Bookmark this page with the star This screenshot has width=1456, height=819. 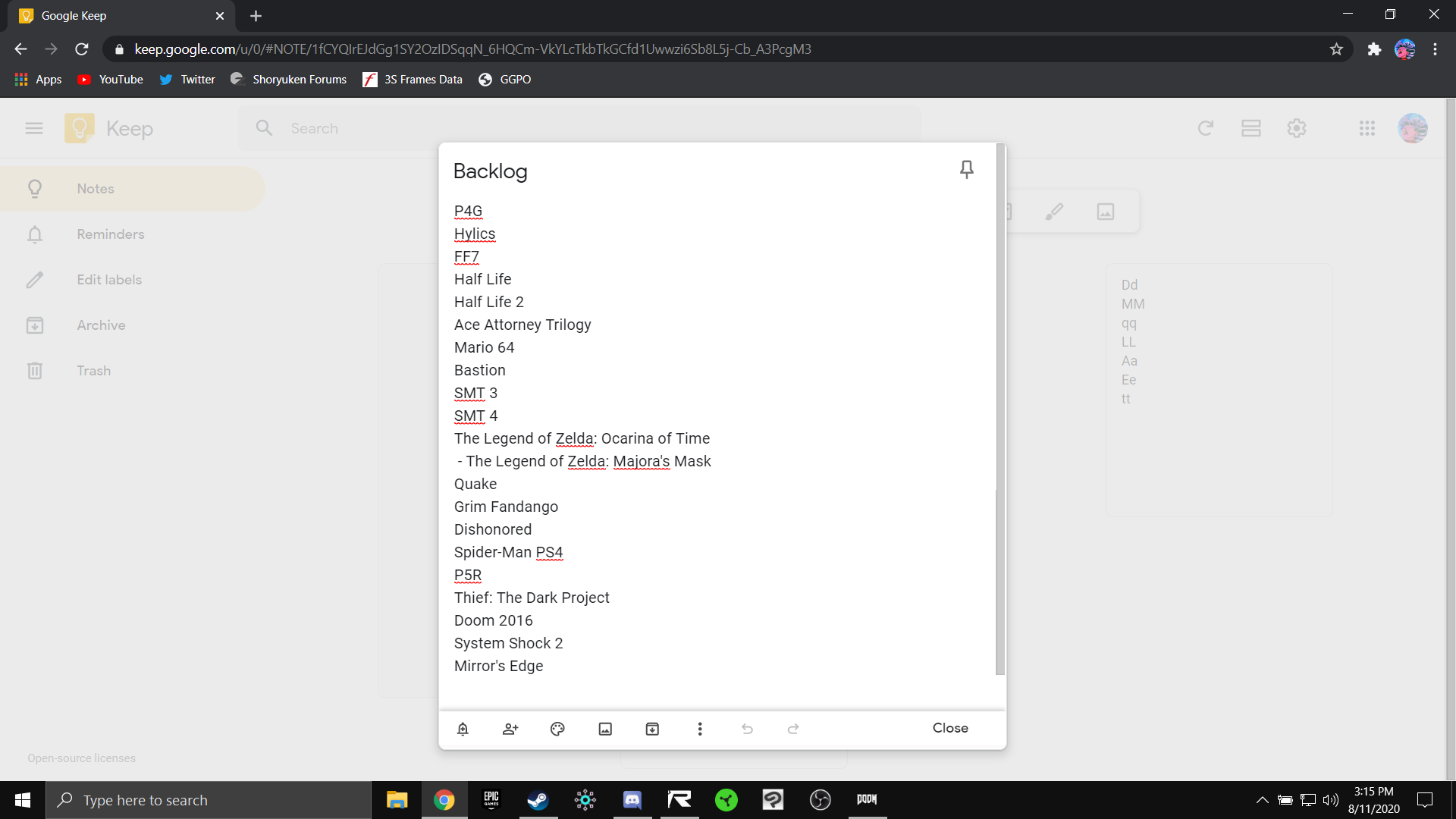(x=1336, y=49)
